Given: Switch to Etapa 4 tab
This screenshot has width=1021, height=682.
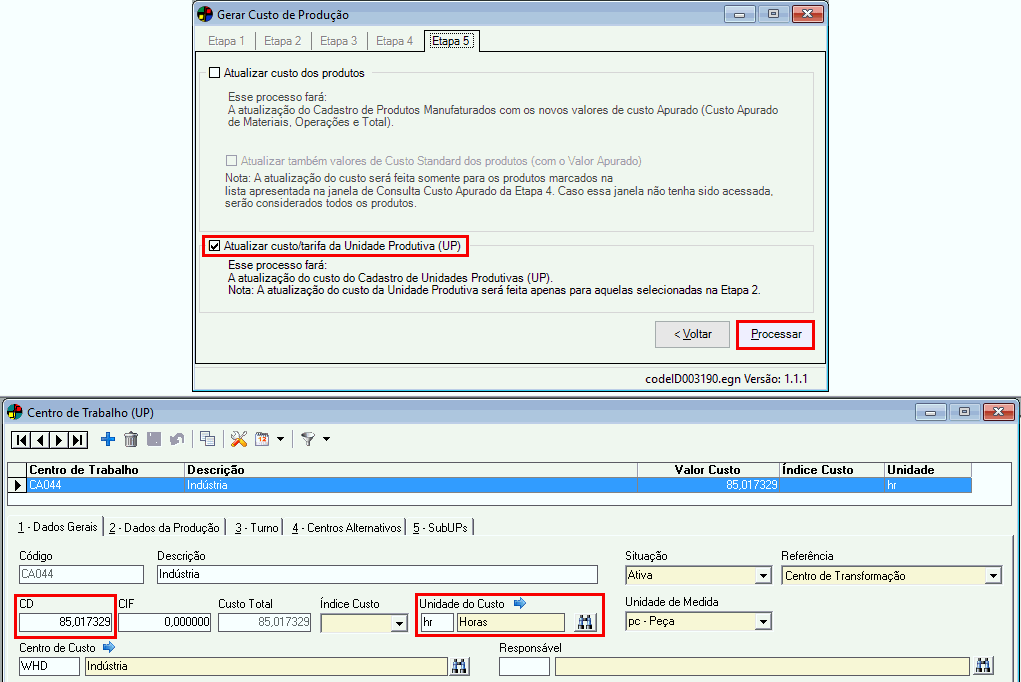Looking at the screenshot, I should [x=394, y=41].
